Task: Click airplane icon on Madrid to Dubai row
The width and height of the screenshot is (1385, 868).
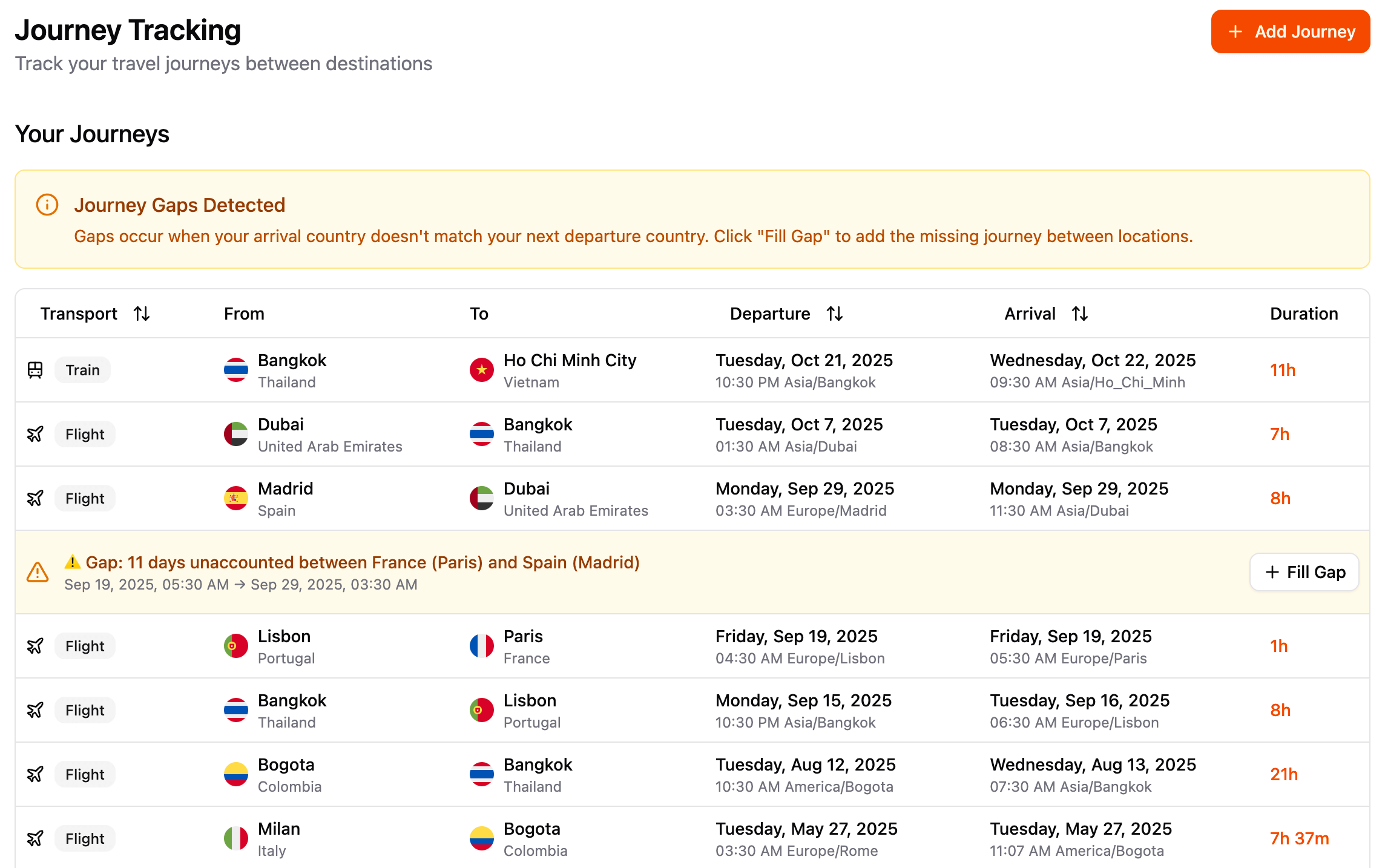Action: click(x=35, y=498)
